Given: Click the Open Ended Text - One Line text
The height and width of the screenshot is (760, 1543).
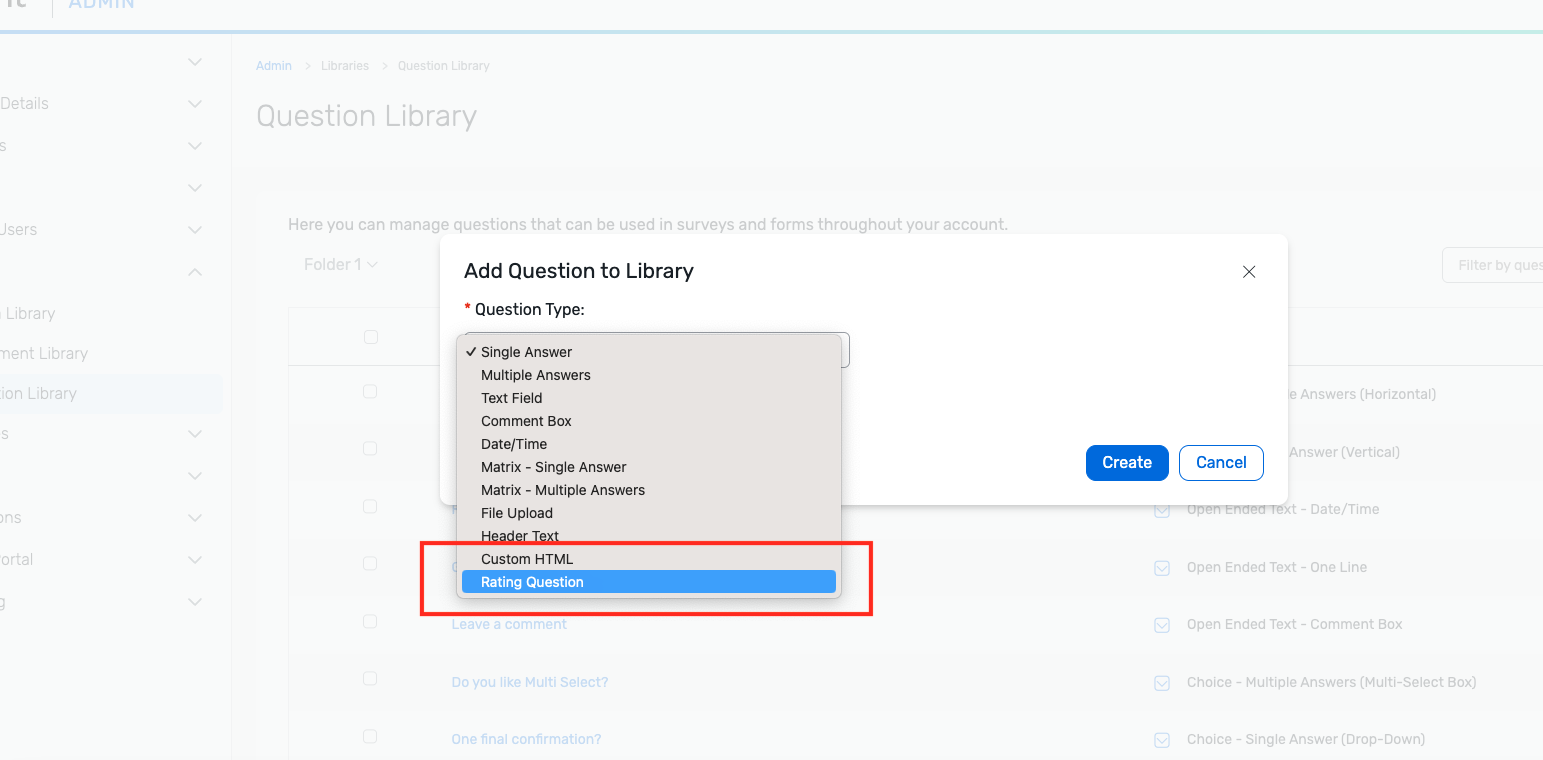Looking at the screenshot, I should click(x=1276, y=567).
